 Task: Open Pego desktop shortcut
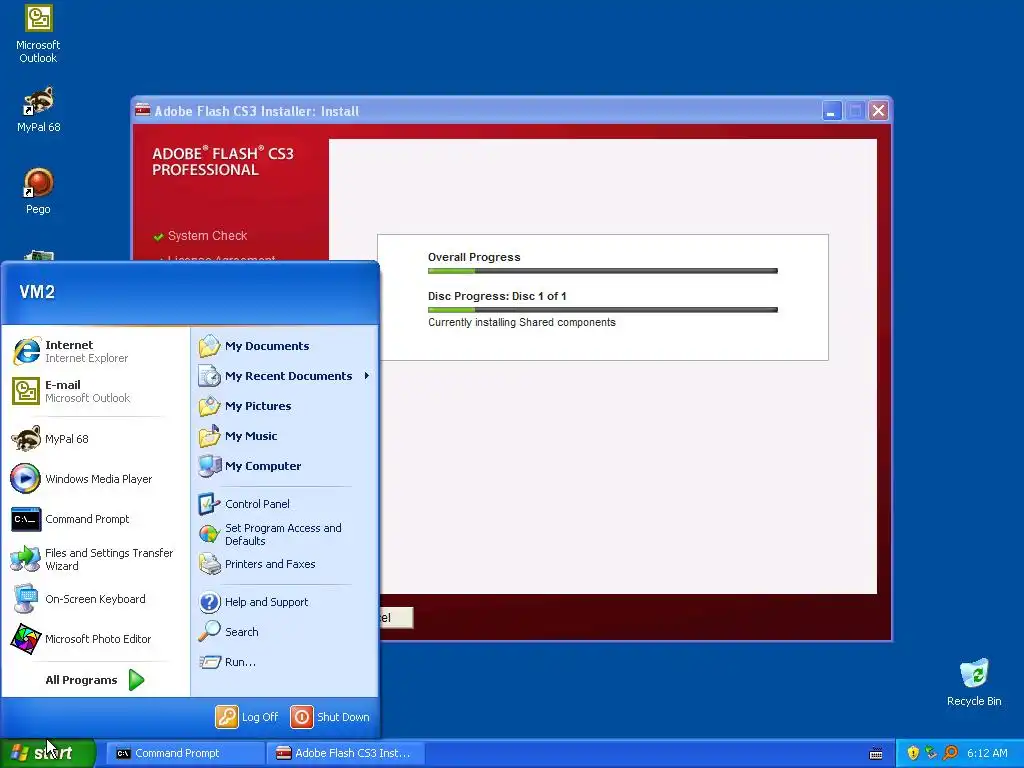(38, 191)
